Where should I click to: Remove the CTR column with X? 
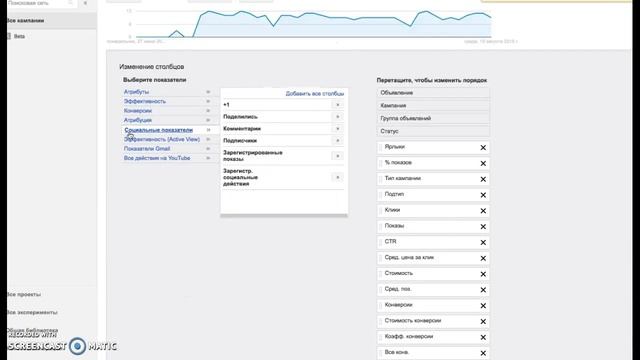(483, 242)
